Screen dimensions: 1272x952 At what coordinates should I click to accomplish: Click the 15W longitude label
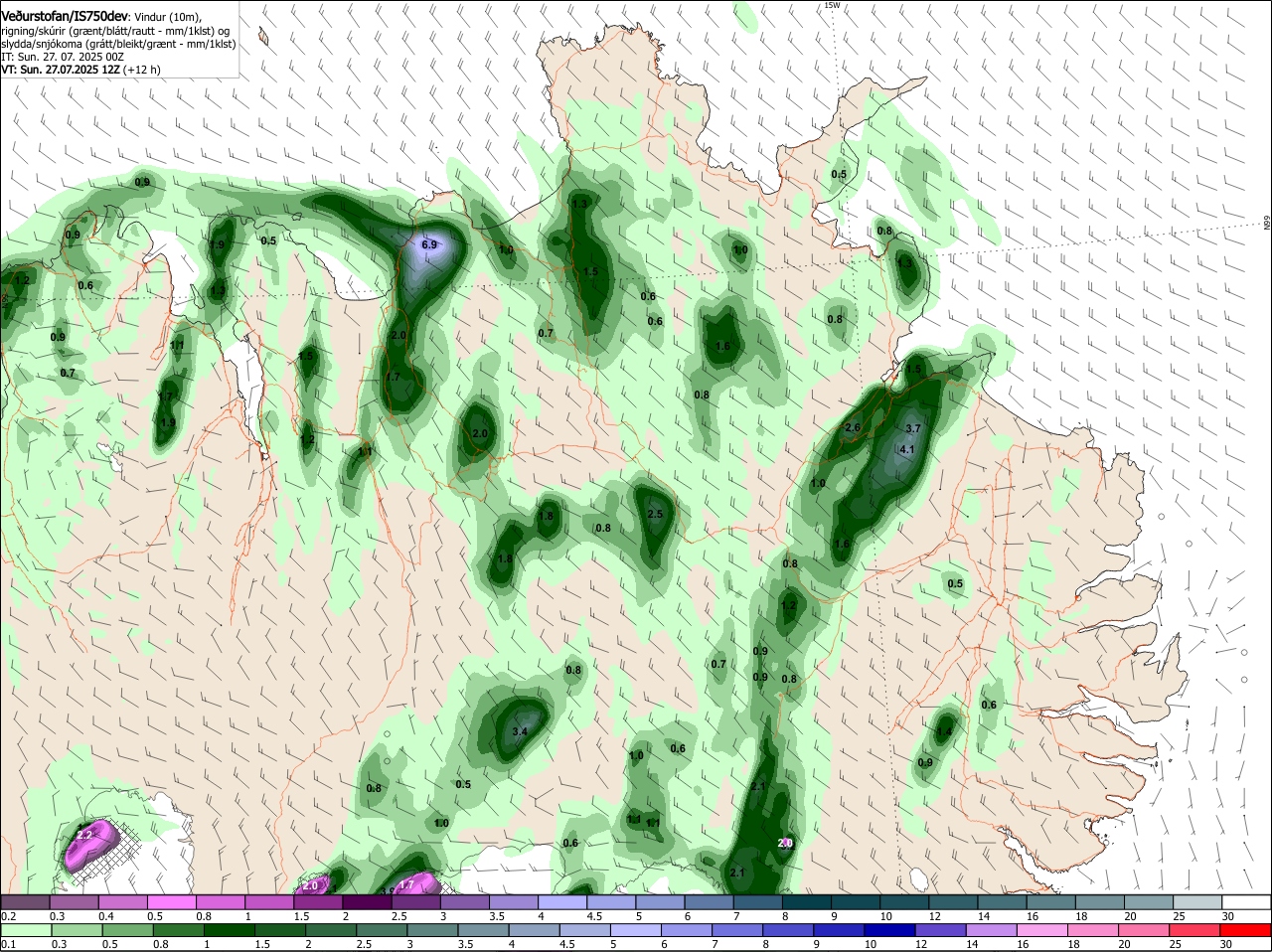832,5
